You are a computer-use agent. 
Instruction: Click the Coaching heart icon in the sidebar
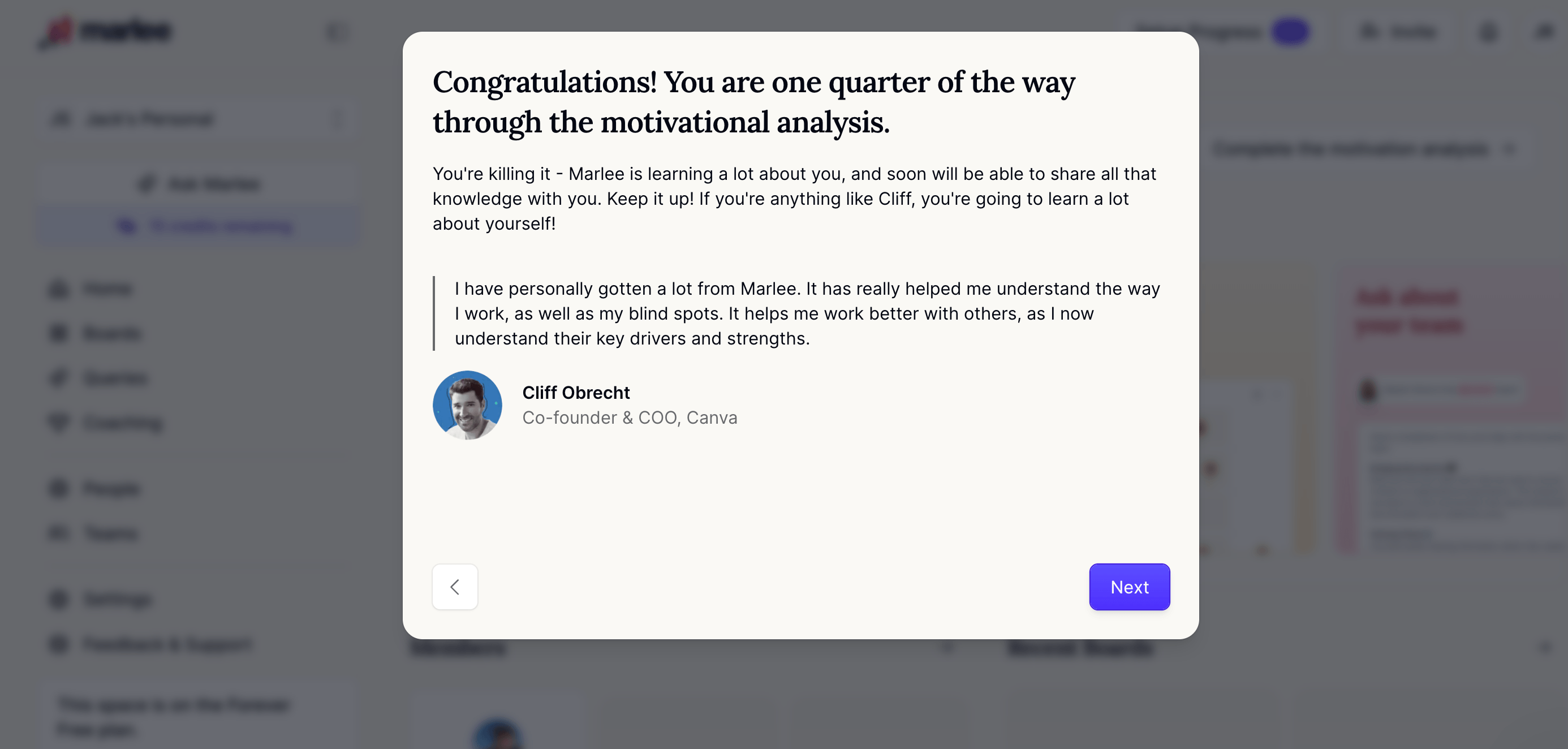(58, 422)
